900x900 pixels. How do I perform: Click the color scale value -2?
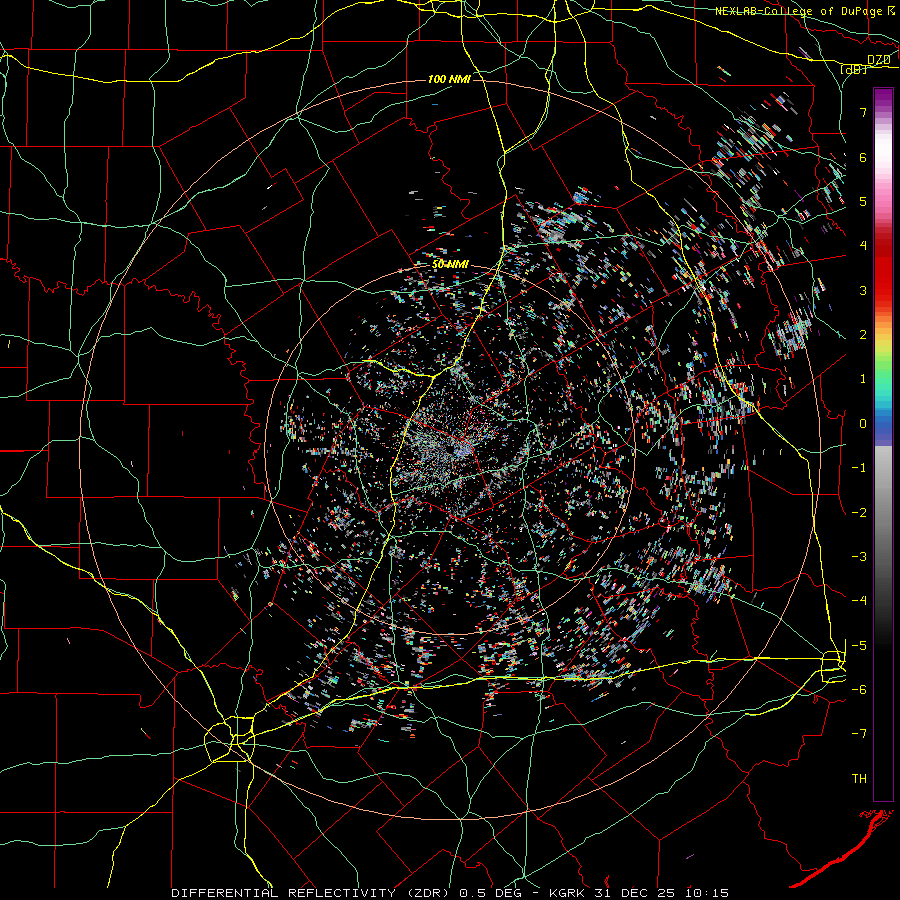(x=859, y=513)
